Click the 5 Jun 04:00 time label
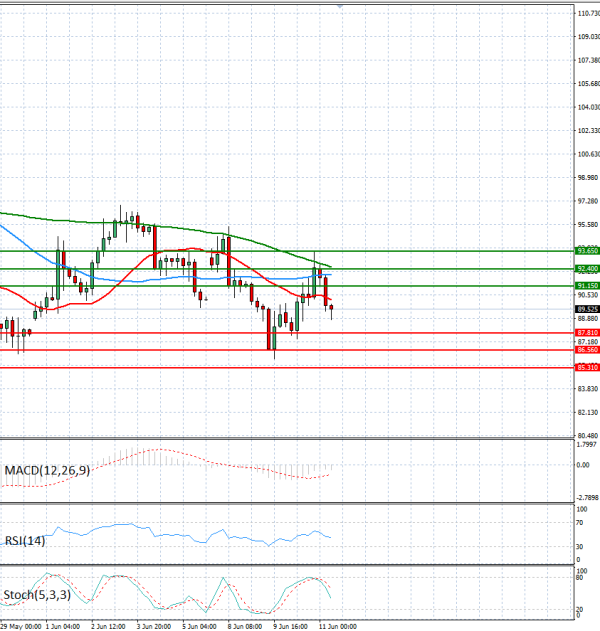Viewport: 600px width, 631px height. point(199,627)
